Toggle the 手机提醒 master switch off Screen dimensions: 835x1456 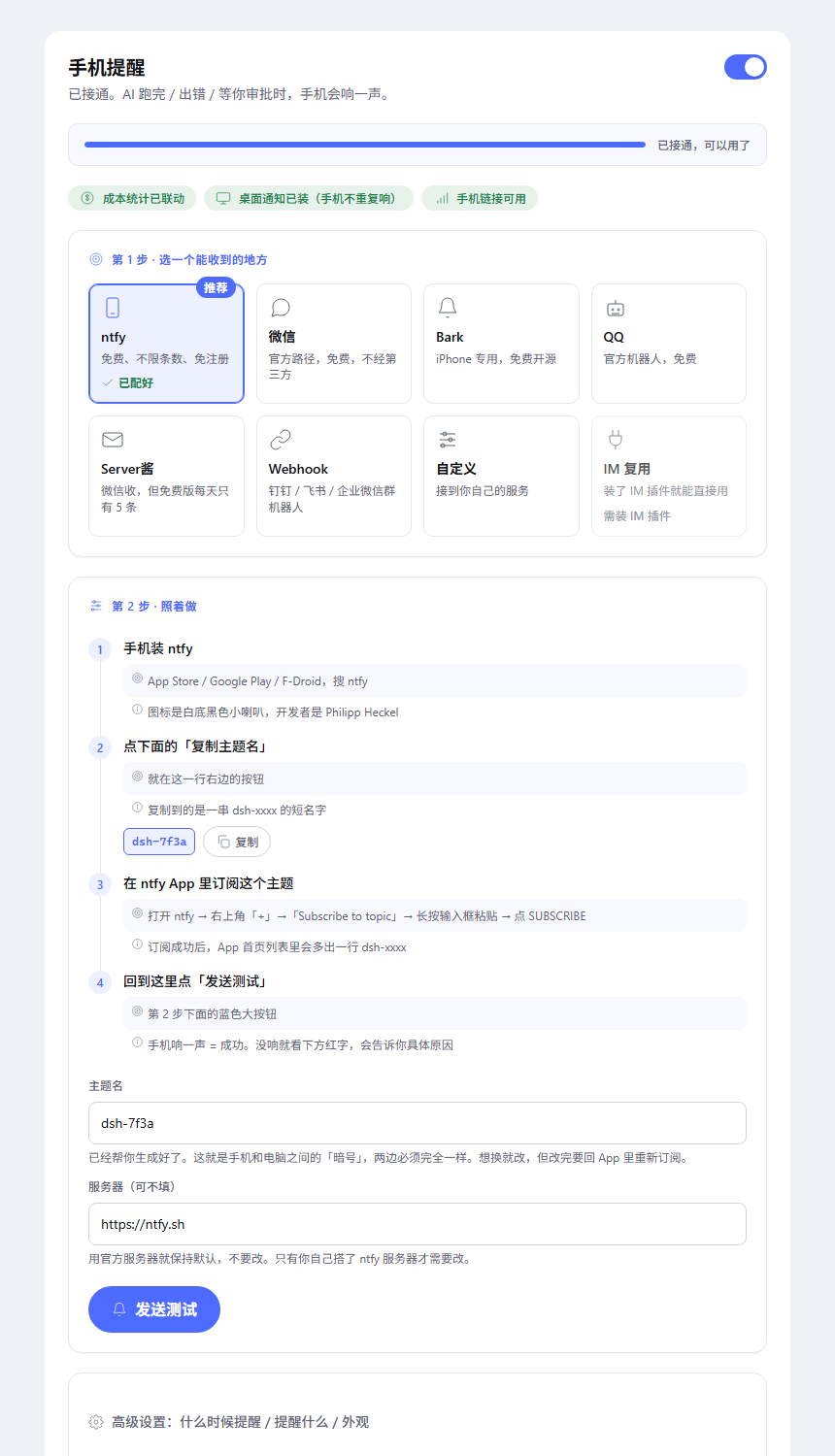pyautogui.click(x=745, y=67)
